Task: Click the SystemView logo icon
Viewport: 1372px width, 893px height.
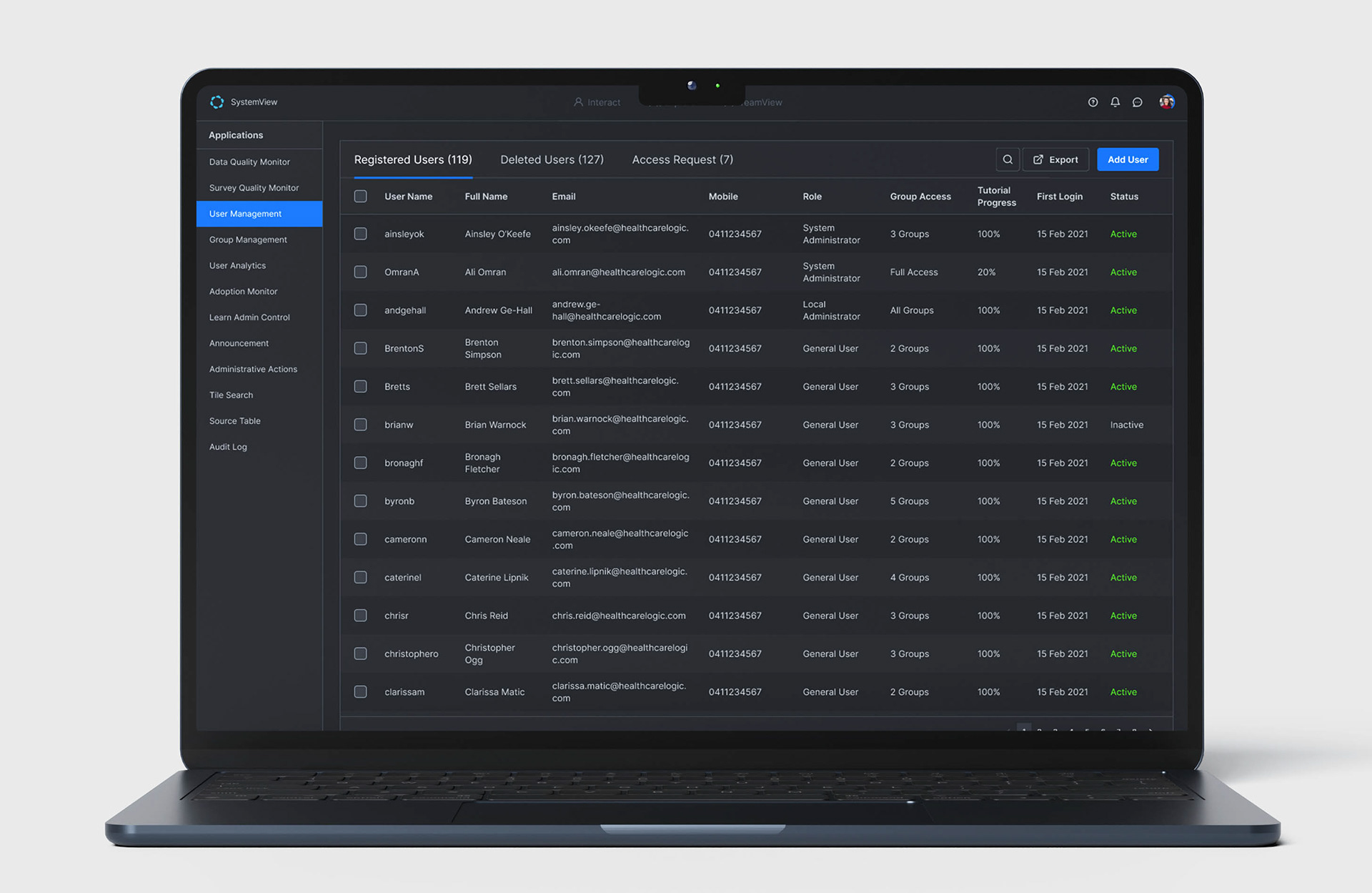Action: (x=217, y=102)
